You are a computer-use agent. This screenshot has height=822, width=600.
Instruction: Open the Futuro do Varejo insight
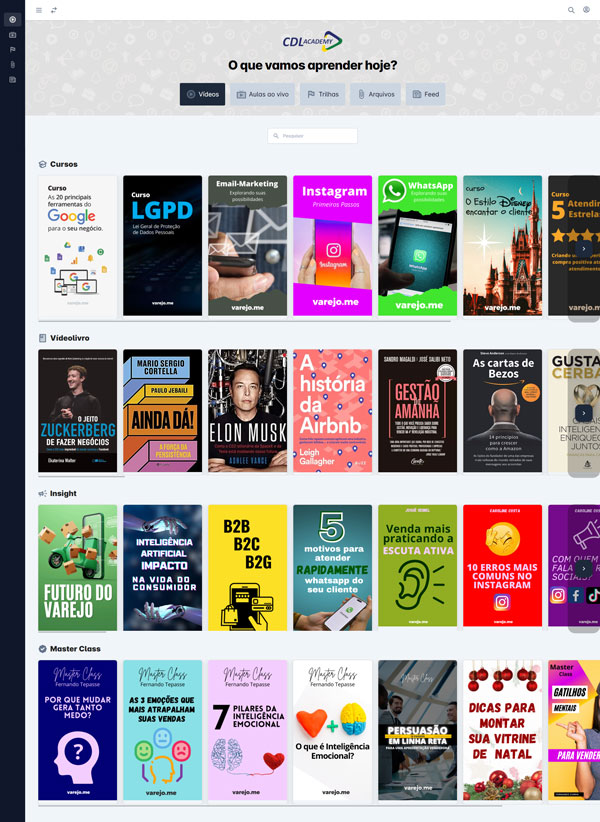point(78,568)
